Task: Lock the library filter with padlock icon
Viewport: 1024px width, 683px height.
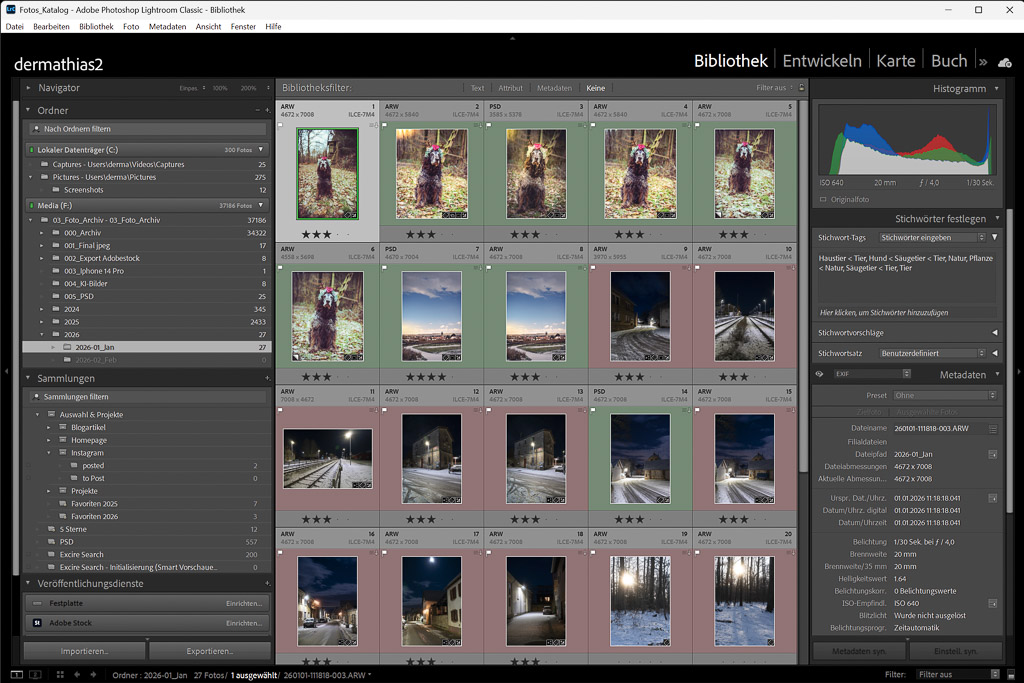Action: (x=800, y=88)
